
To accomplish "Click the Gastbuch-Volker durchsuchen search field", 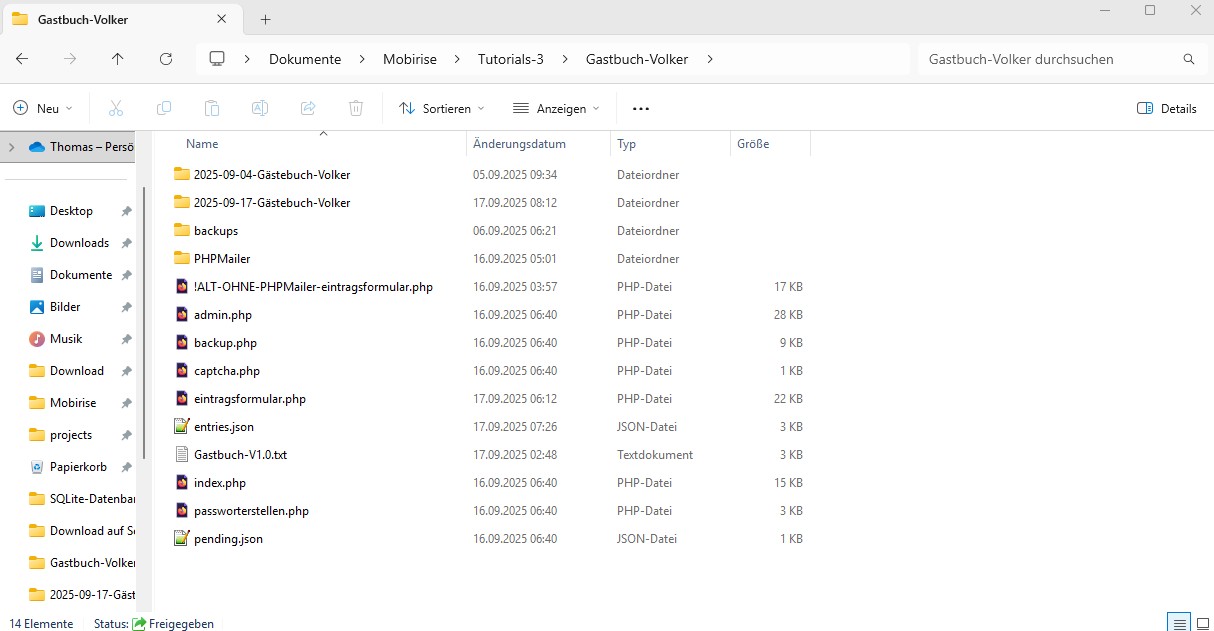I will pos(1048,59).
